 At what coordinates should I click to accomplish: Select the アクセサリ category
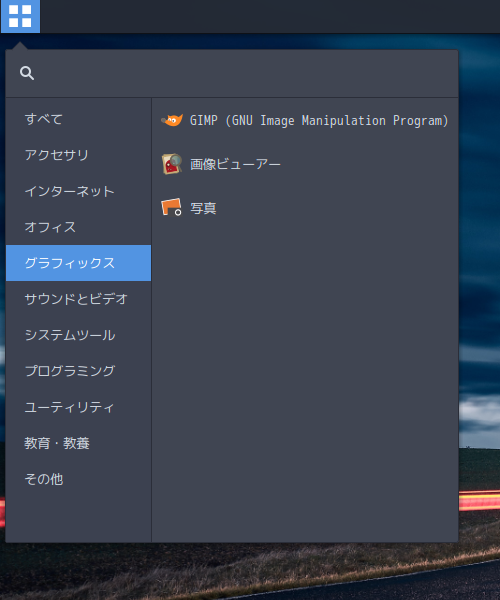pyautogui.click(x=78, y=155)
